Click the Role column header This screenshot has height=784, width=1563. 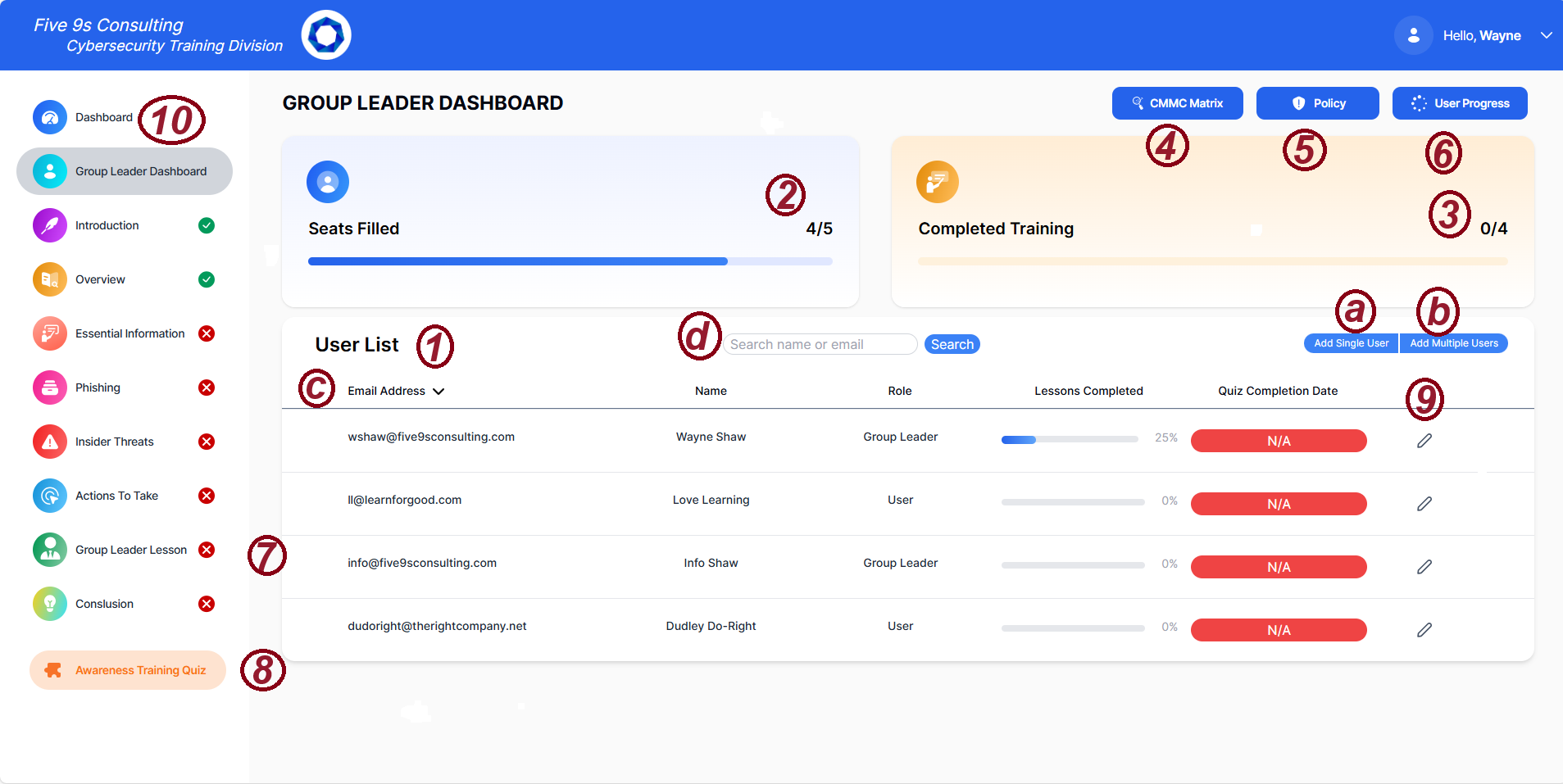pos(900,391)
